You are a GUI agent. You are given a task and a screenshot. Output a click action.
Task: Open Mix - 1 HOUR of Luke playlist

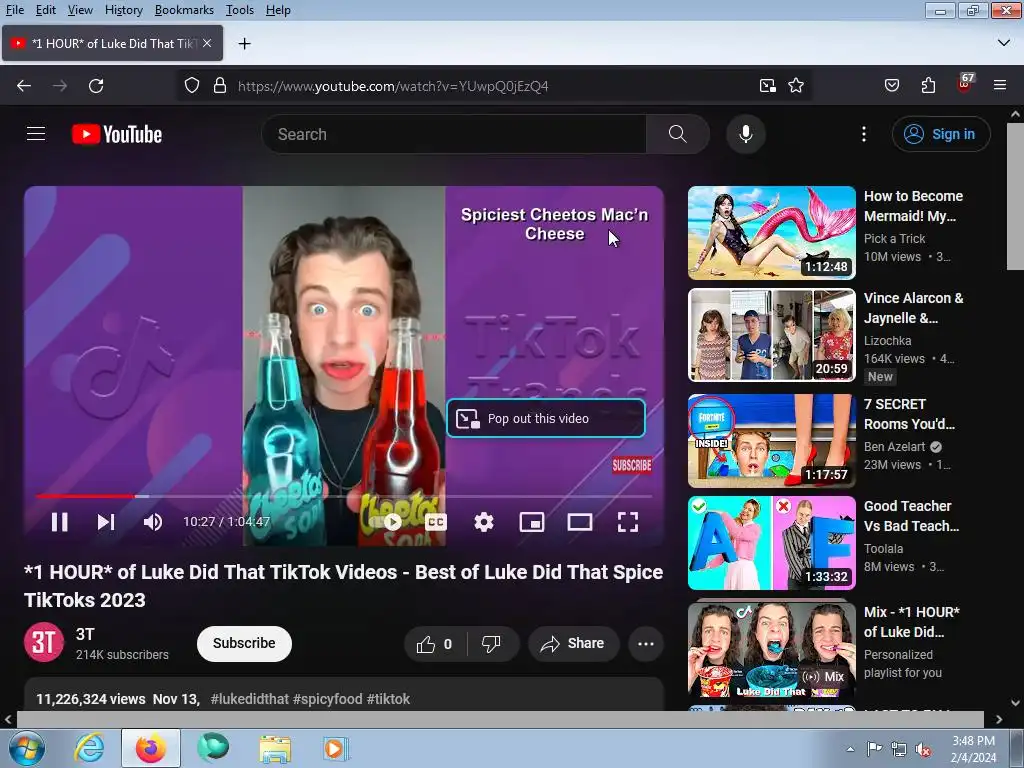click(x=771, y=650)
